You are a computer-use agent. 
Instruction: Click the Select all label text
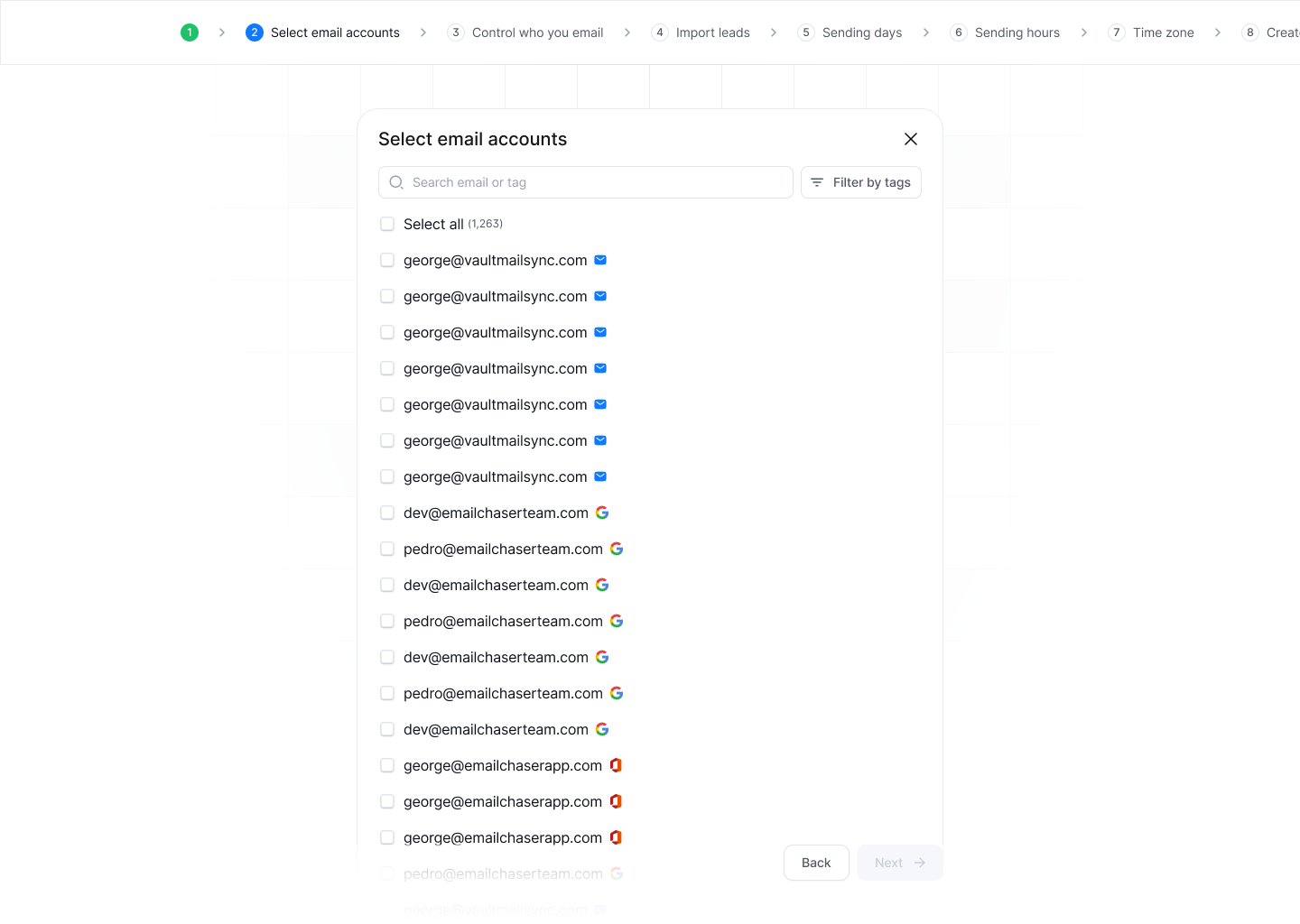(x=433, y=224)
